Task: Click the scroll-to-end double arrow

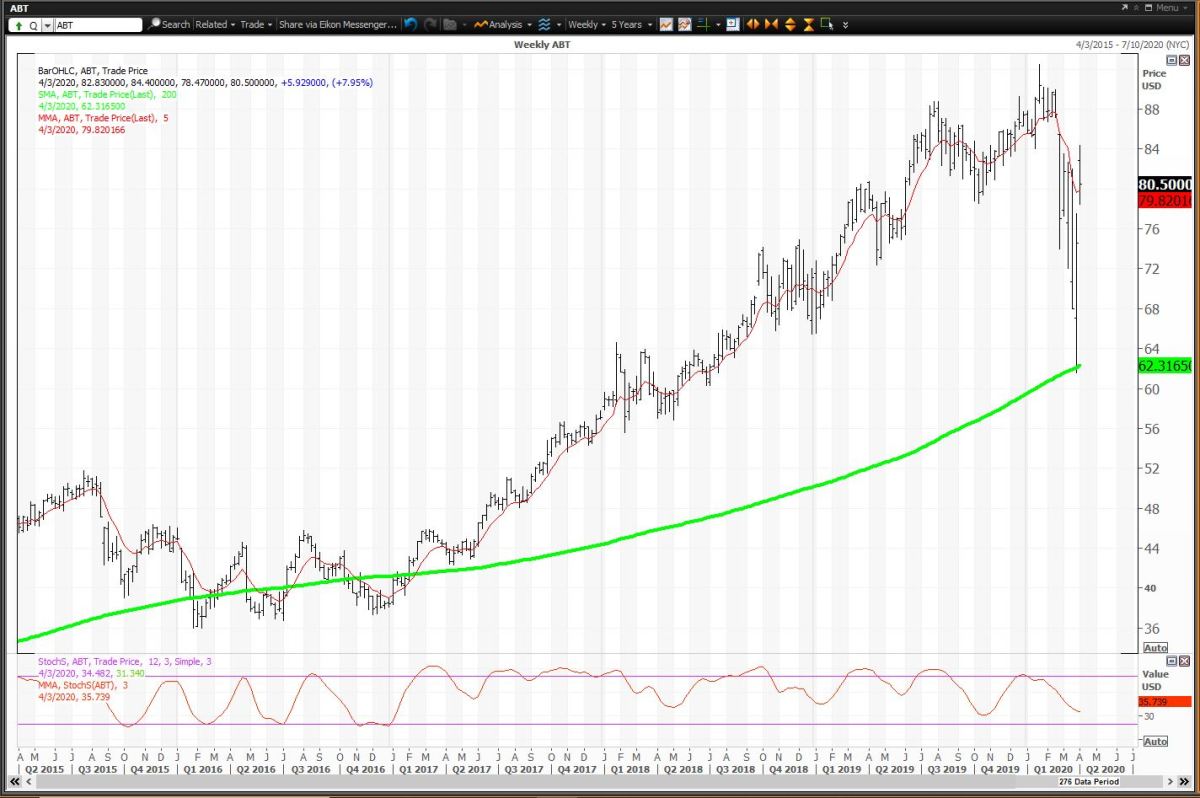Action: [1186, 780]
